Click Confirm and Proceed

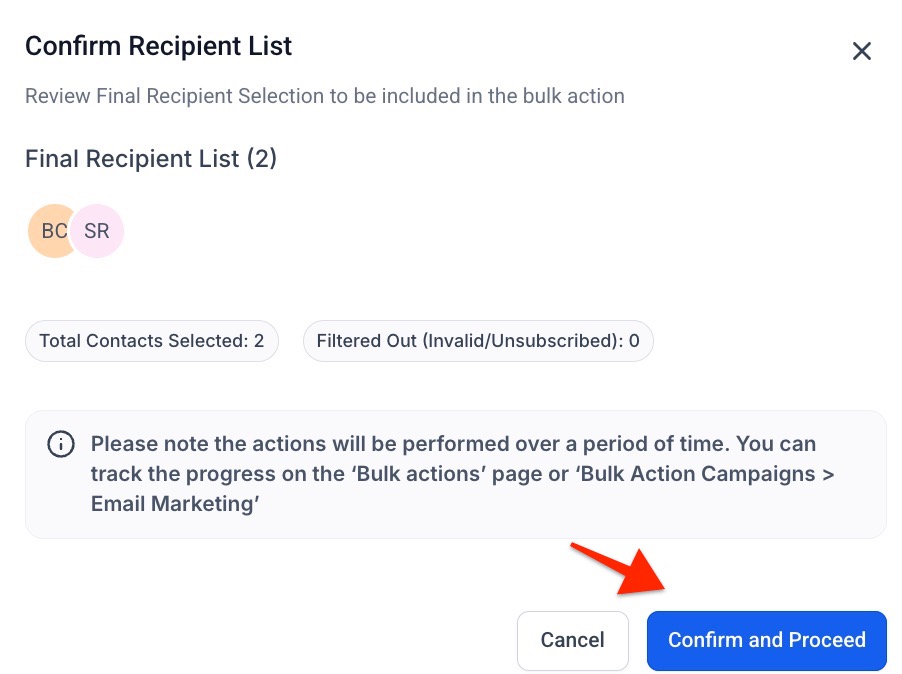766,640
